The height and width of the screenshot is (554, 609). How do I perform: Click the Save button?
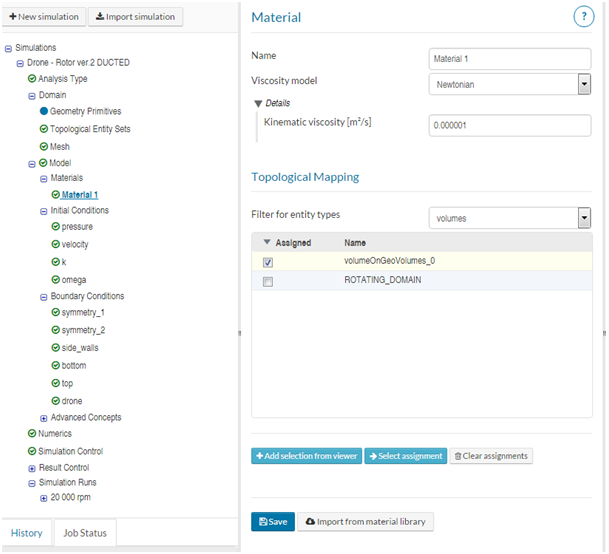(272, 521)
